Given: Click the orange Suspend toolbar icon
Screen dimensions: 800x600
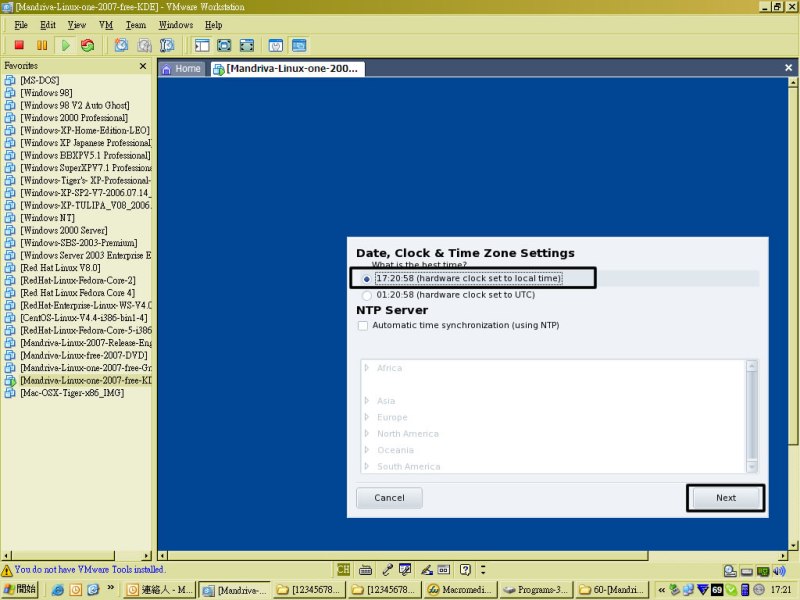Looking at the screenshot, I should [x=42, y=45].
